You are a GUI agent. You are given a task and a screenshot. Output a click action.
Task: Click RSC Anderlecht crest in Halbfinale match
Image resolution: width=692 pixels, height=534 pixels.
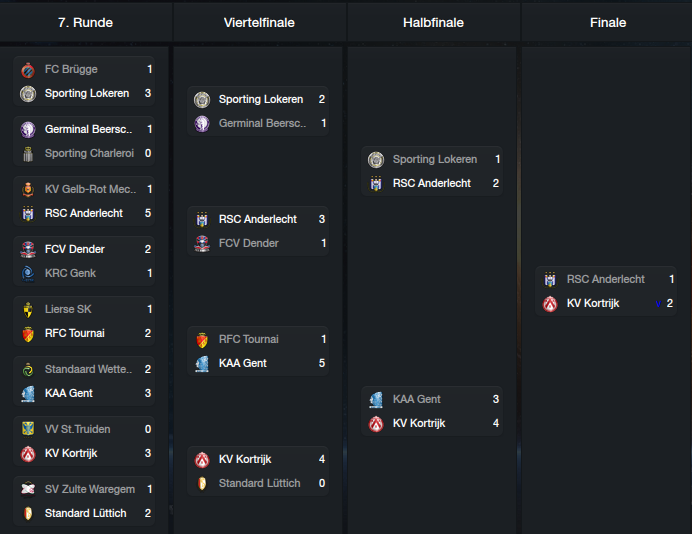pos(376,184)
